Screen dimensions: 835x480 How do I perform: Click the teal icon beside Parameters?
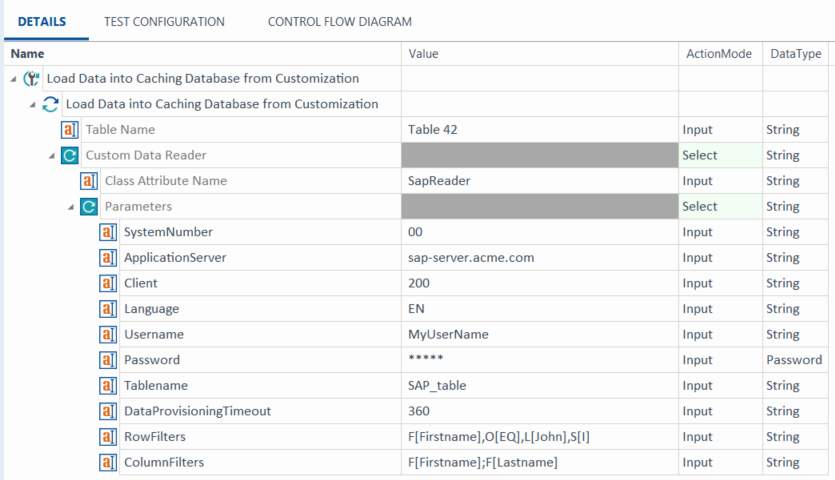pos(89,207)
